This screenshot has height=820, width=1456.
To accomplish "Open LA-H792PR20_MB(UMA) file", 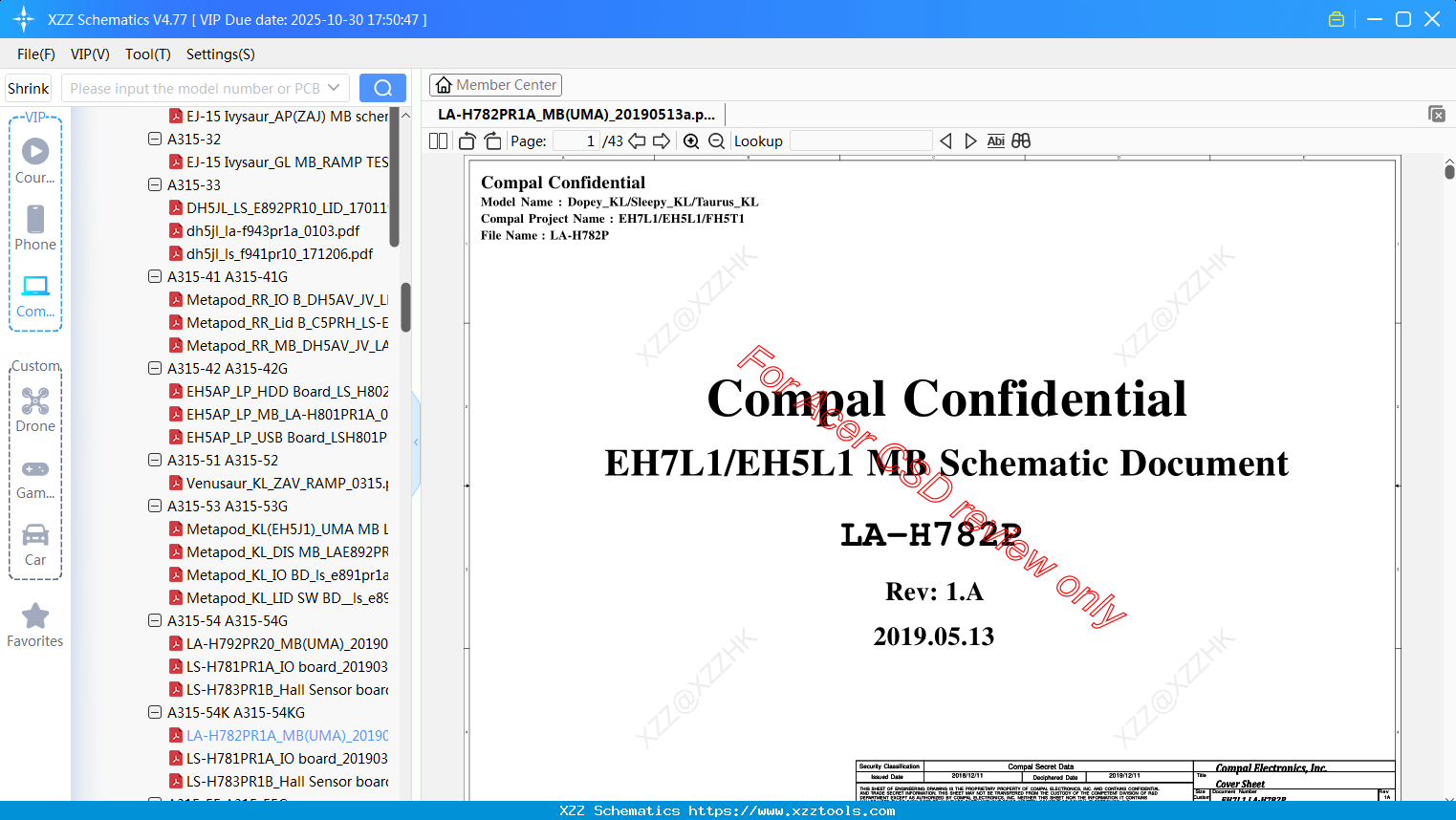I will coord(279,643).
